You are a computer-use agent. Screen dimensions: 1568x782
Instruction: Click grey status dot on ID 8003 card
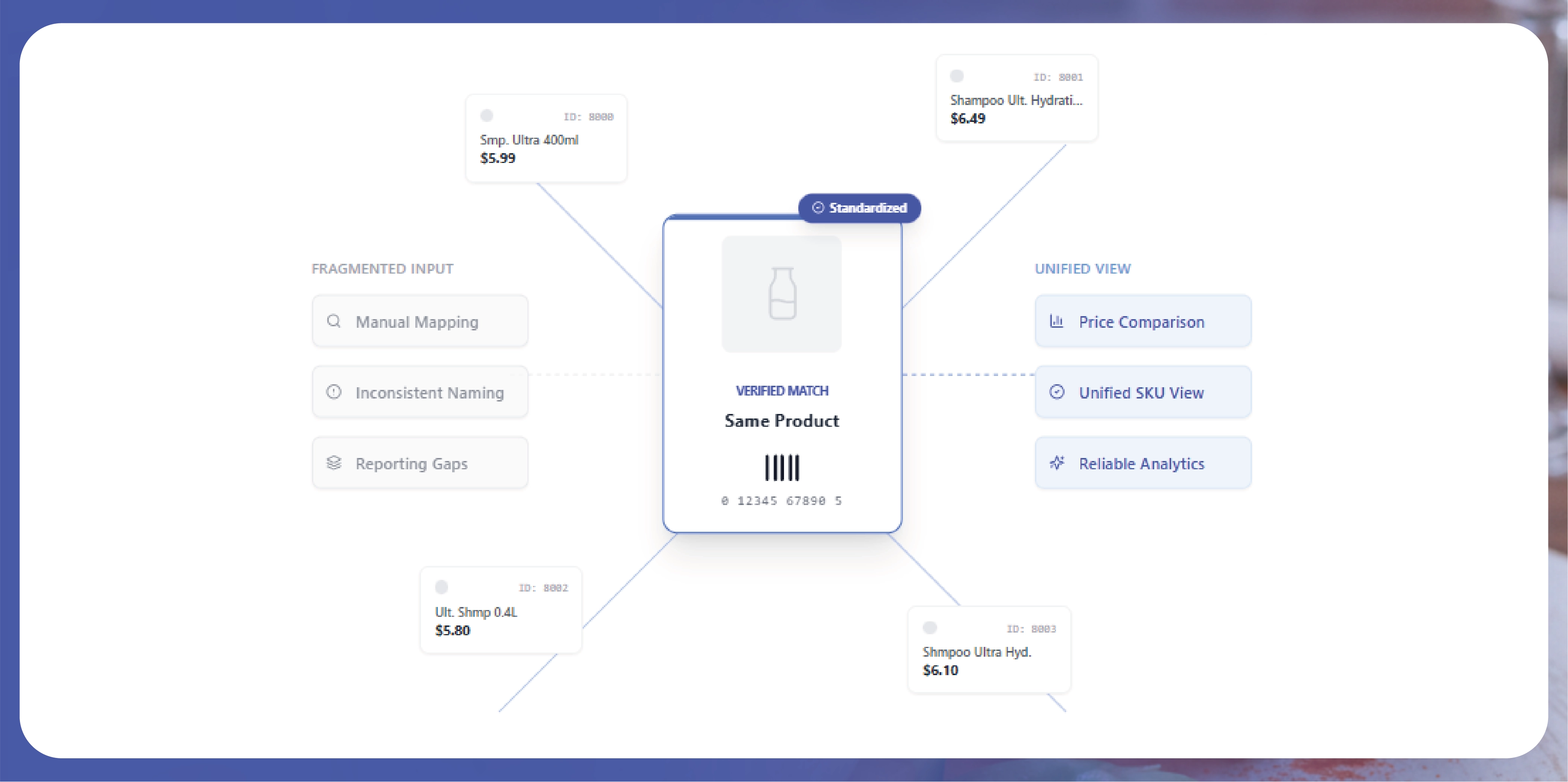pos(930,628)
